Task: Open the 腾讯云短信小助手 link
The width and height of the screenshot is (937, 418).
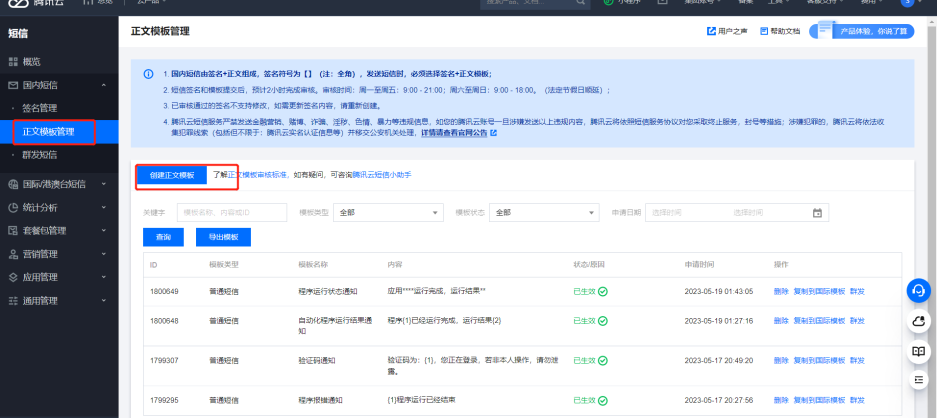Action: pos(382,175)
